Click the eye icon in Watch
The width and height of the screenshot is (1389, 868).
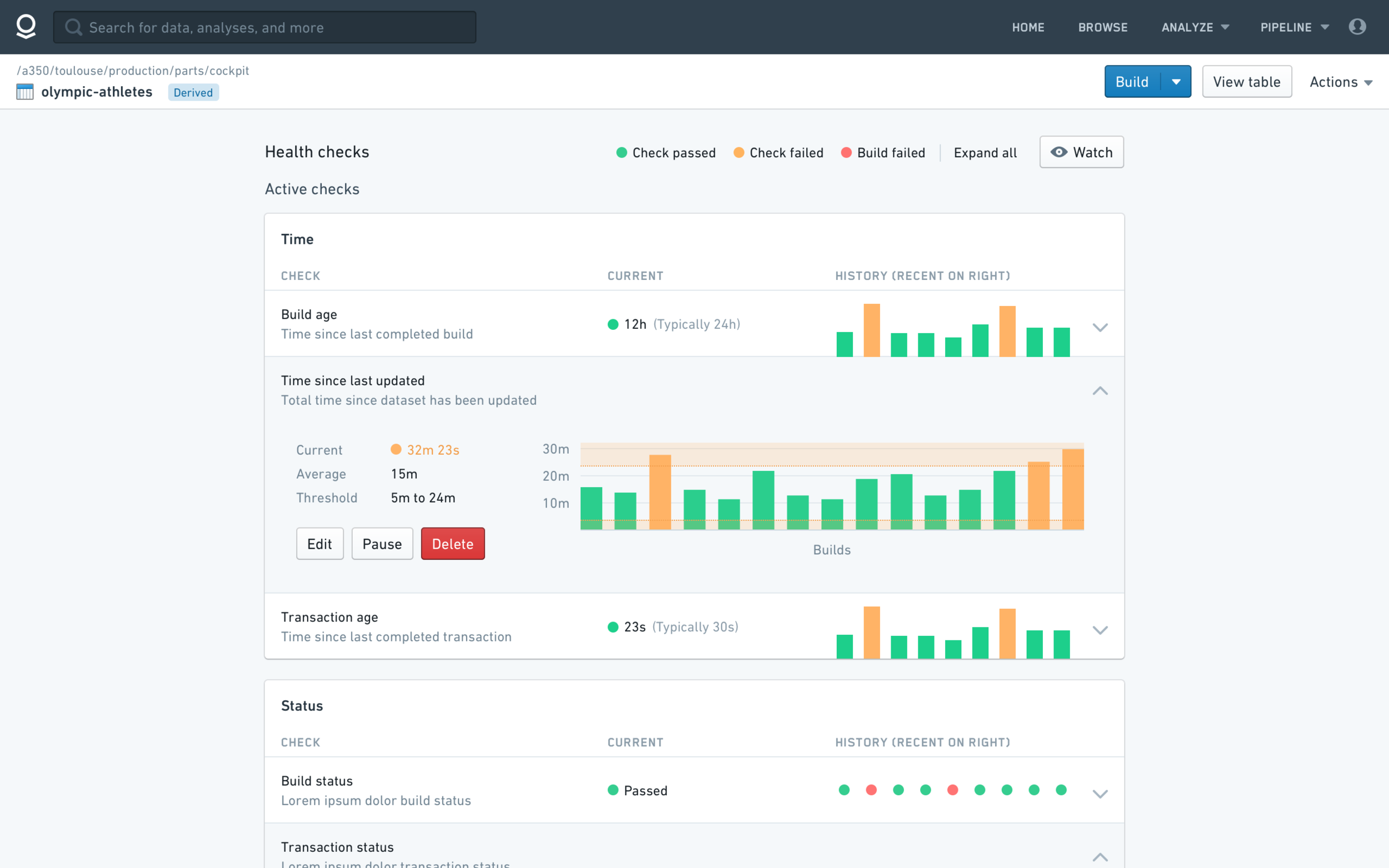[x=1059, y=152]
